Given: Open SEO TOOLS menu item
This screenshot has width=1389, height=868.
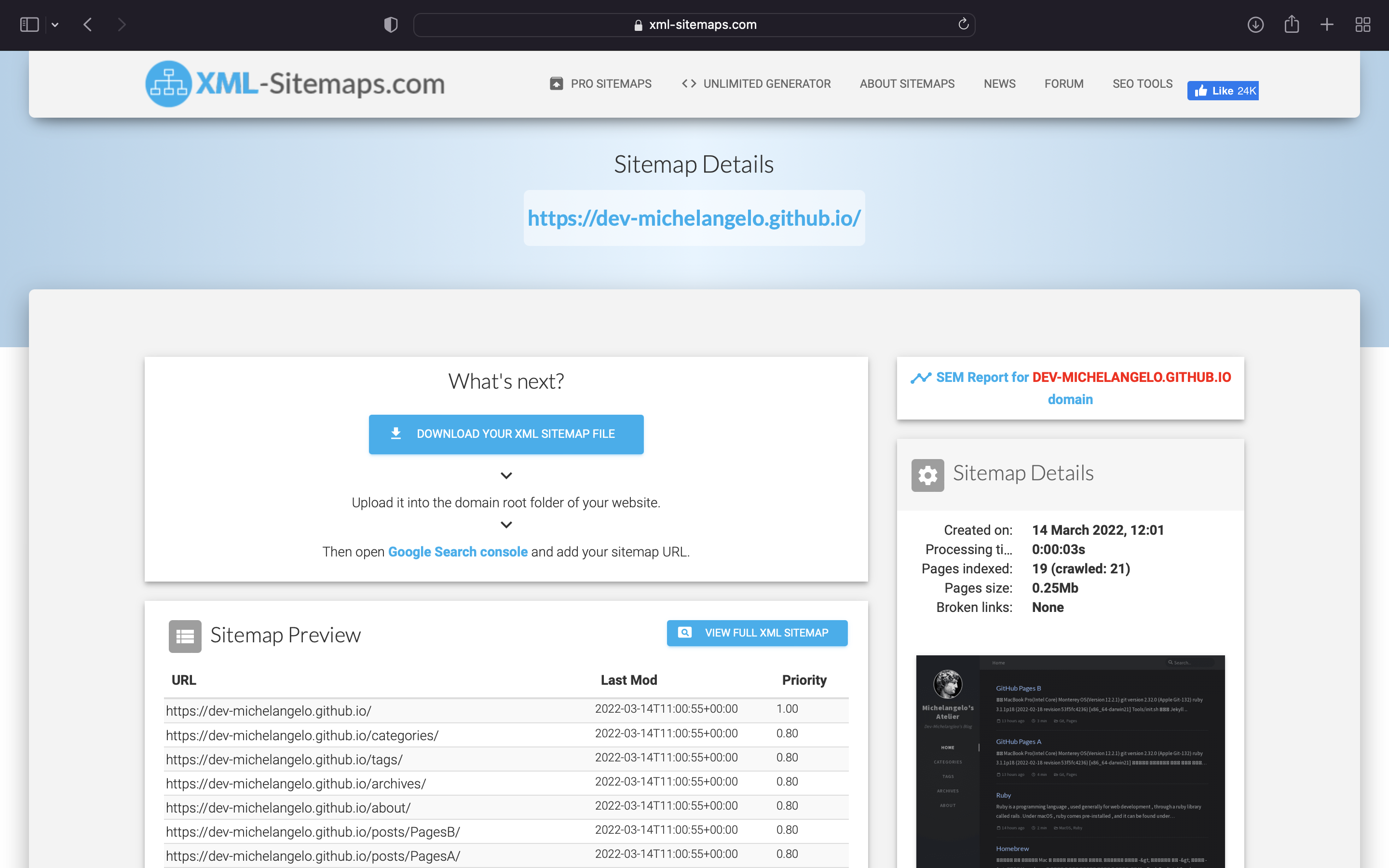Looking at the screenshot, I should [x=1142, y=84].
